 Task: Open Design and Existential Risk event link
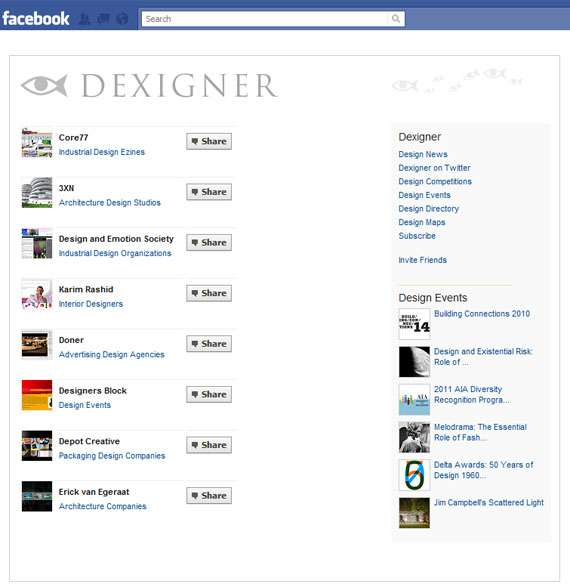[x=483, y=357]
